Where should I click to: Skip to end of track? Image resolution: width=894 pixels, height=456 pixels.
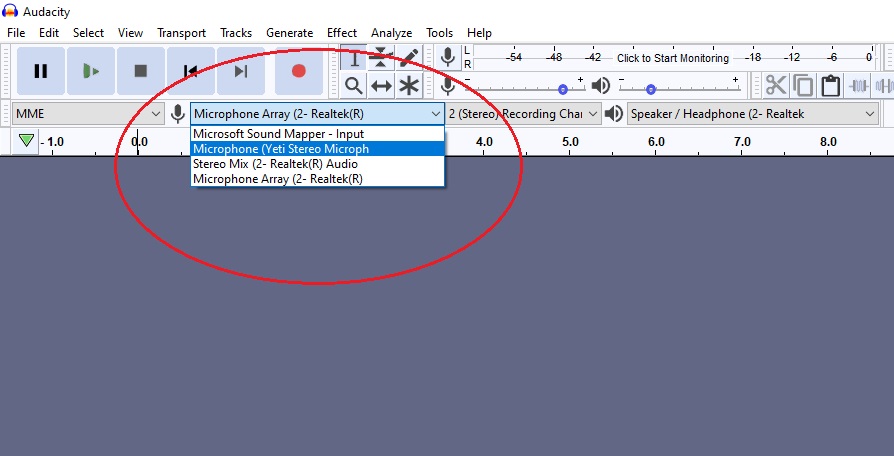point(241,71)
